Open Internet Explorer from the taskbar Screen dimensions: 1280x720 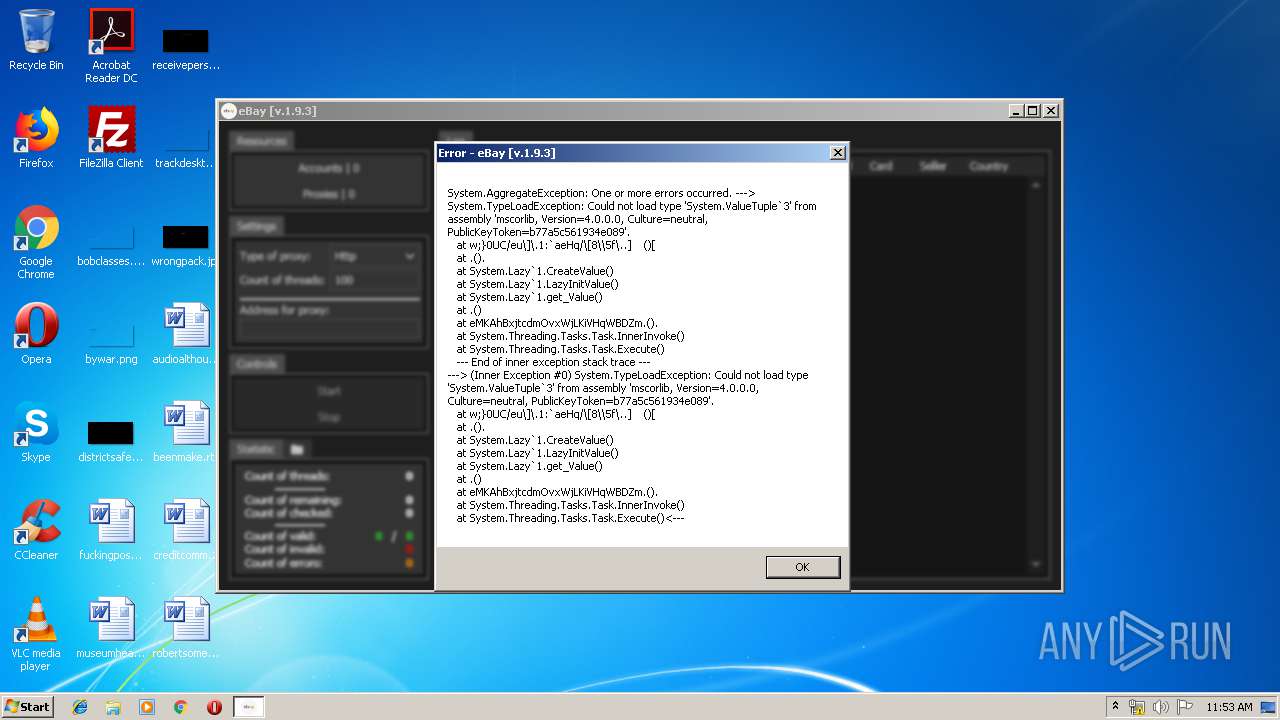coord(80,706)
